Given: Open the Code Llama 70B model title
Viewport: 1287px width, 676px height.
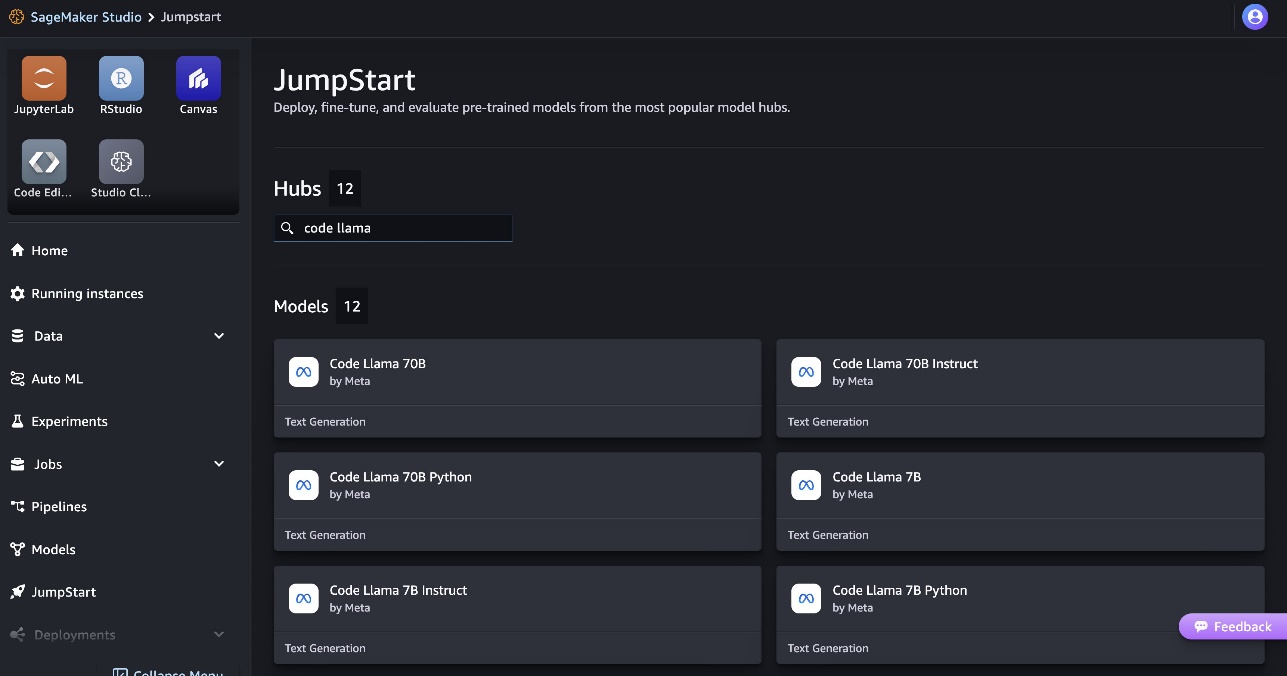Looking at the screenshot, I should [378, 364].
